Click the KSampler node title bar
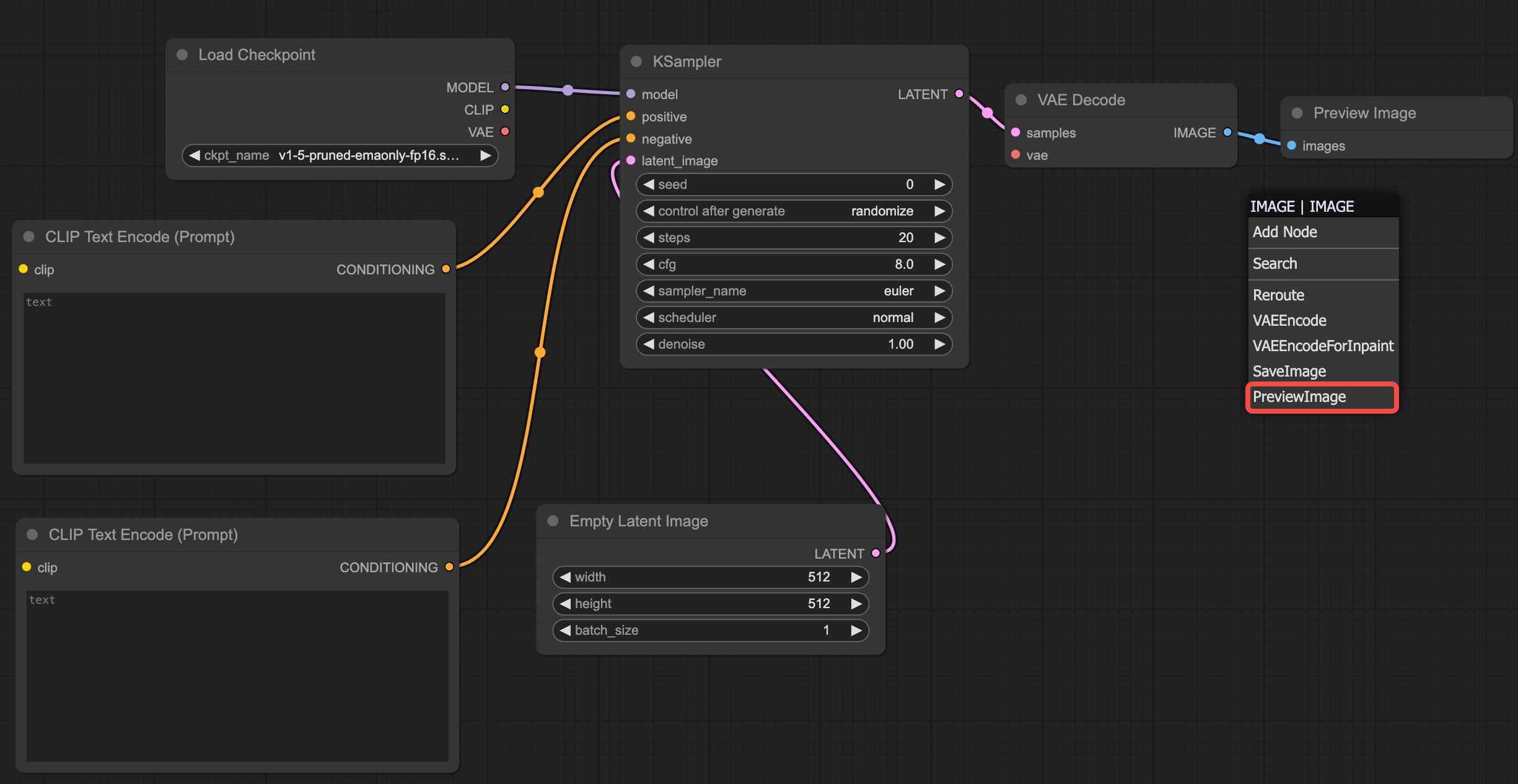The height and width of the screenshot is (784, 1518). [794, 61]
